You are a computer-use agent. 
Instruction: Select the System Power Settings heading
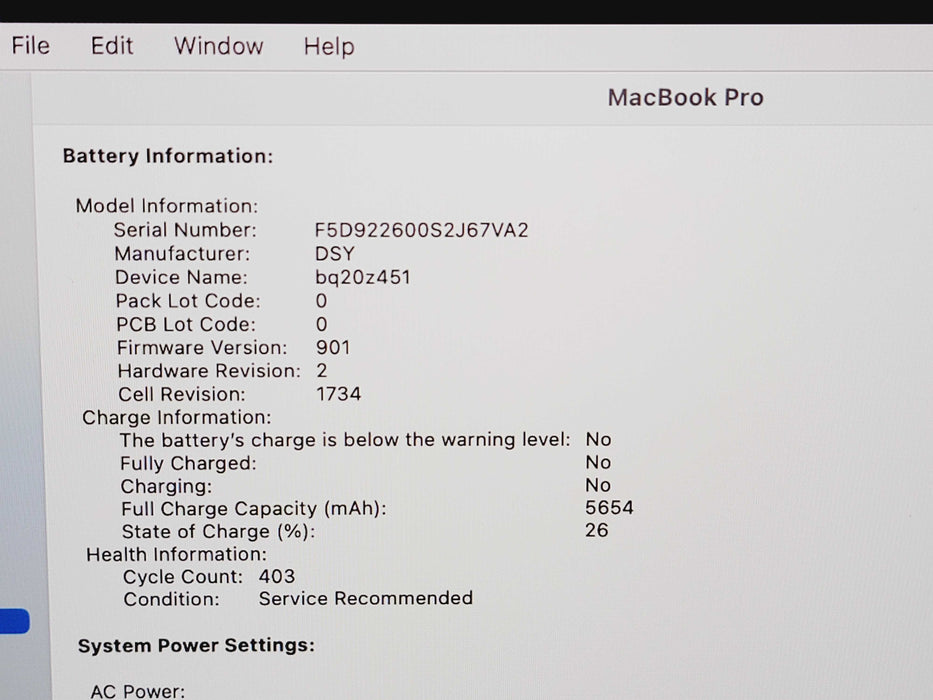coord(196,646)
